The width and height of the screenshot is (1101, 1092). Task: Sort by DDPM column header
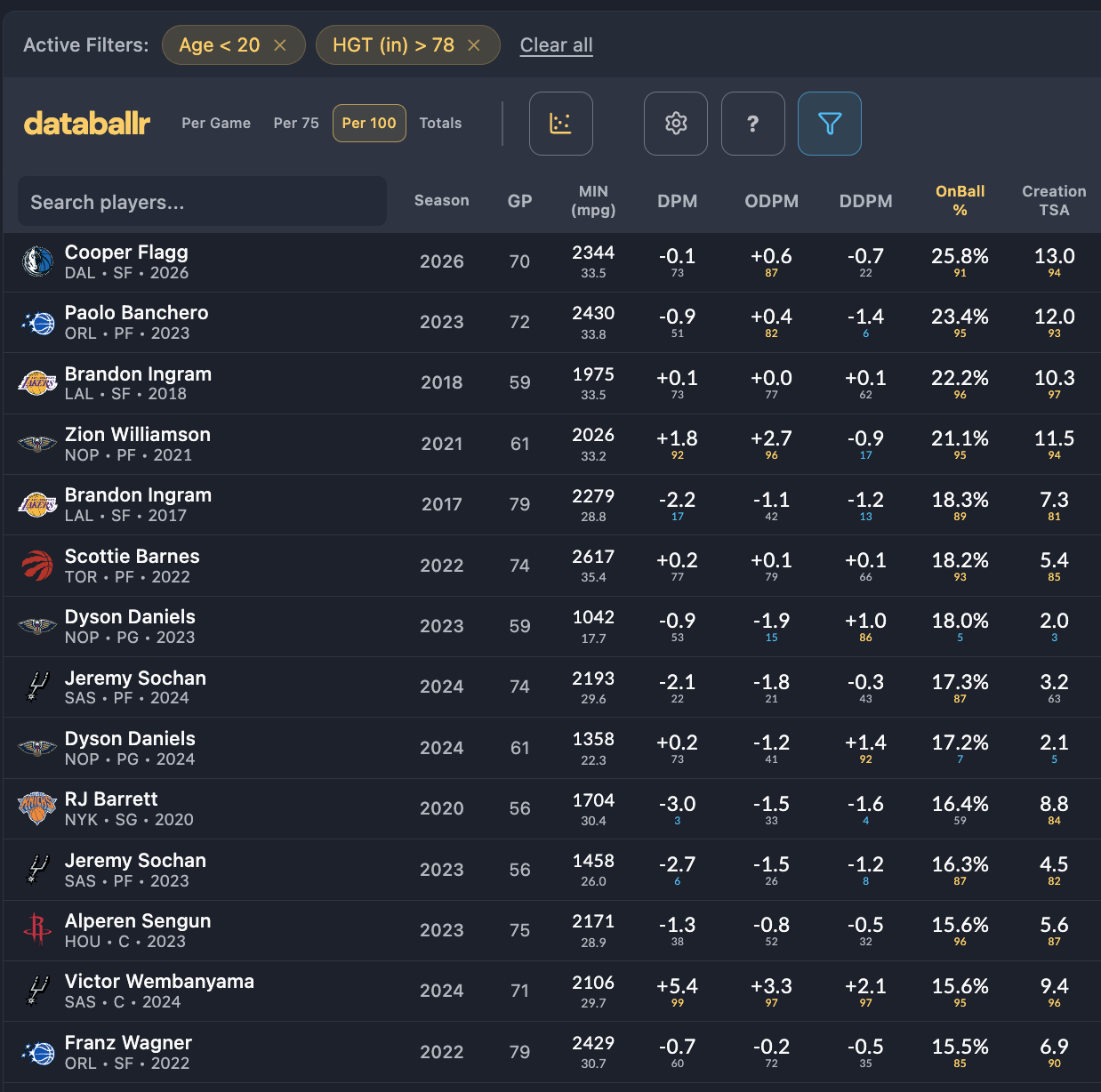tap(866, 201)
